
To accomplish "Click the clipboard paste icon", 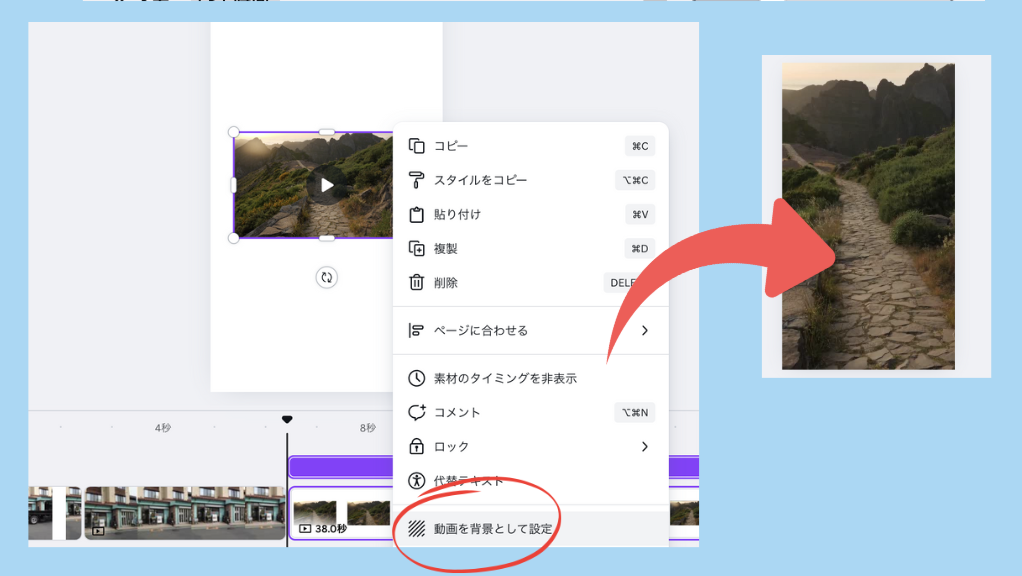I will click(416, 214).
